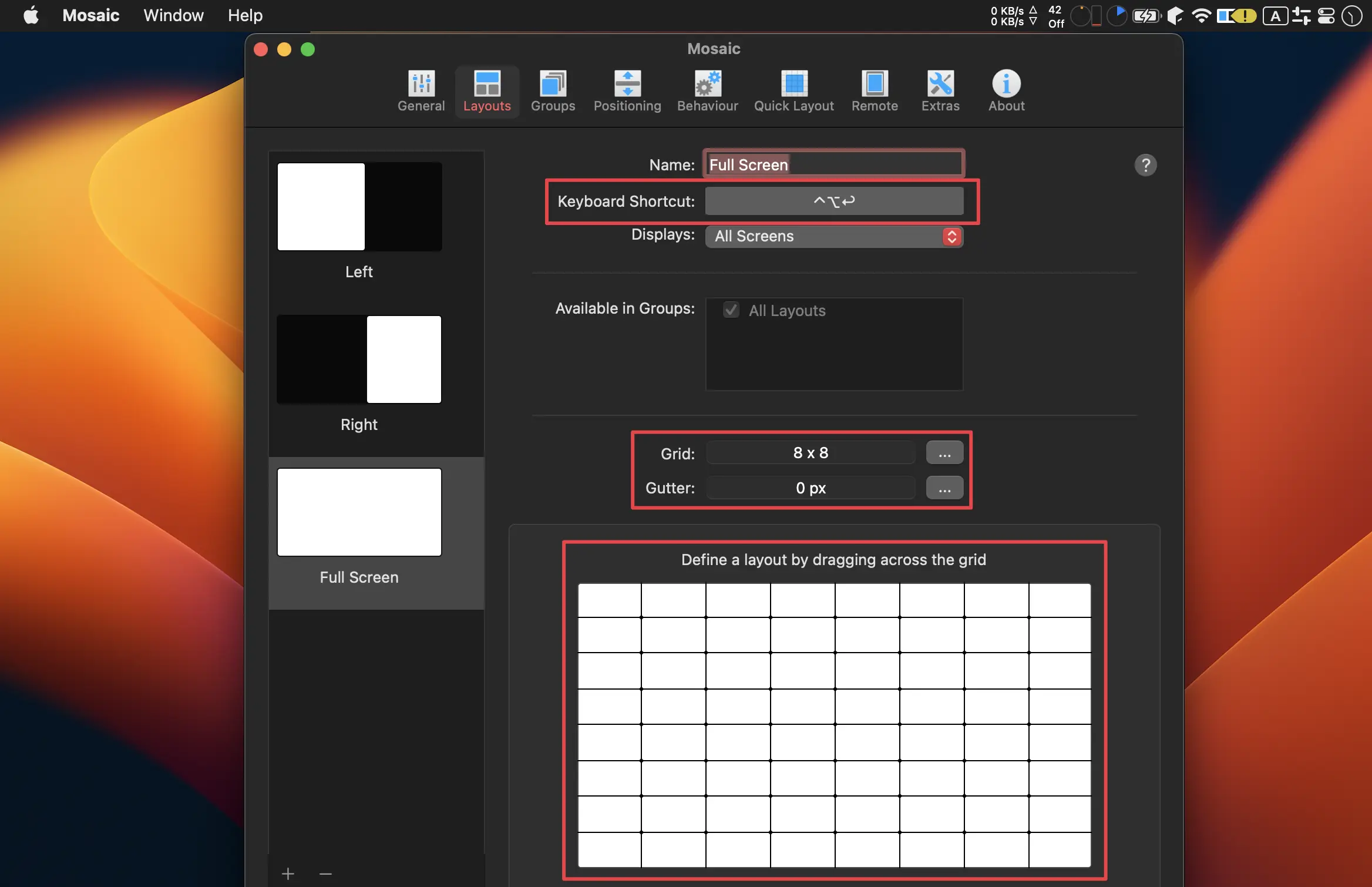Open Control Center in menu bar

(x=1326, y=16)
